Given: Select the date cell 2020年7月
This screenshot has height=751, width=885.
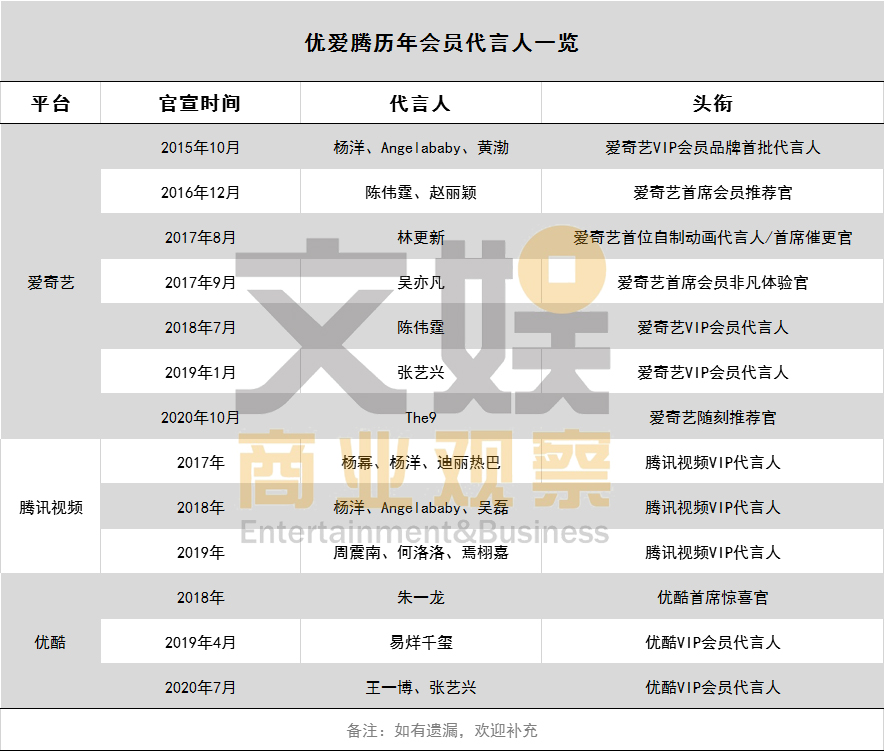Looking at the screenshot, I should 200,687.
